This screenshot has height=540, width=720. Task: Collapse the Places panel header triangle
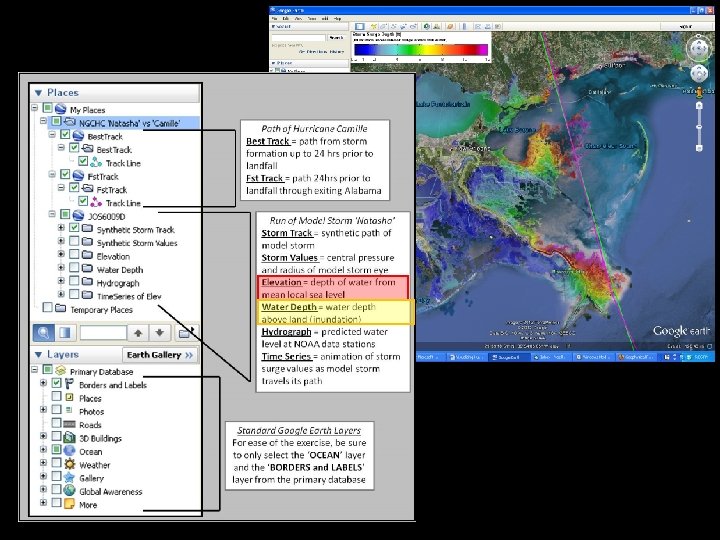click(x=39, y=93)
